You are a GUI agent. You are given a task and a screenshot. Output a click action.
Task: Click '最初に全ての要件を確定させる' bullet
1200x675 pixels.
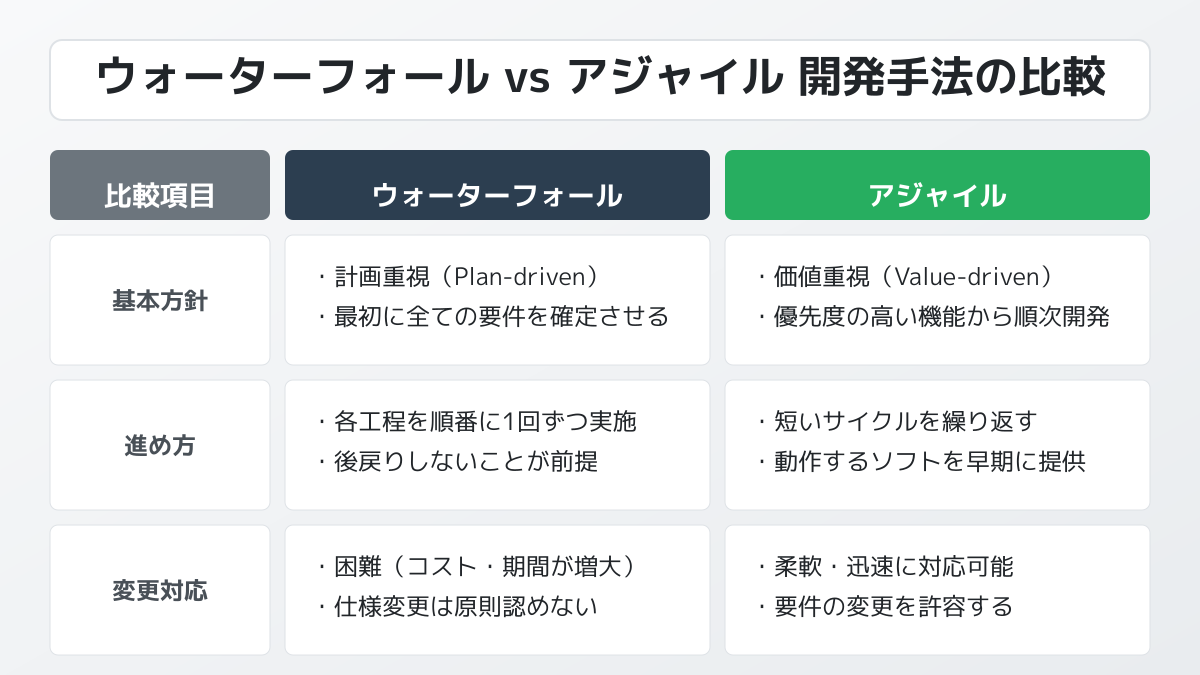pos(501,318)
